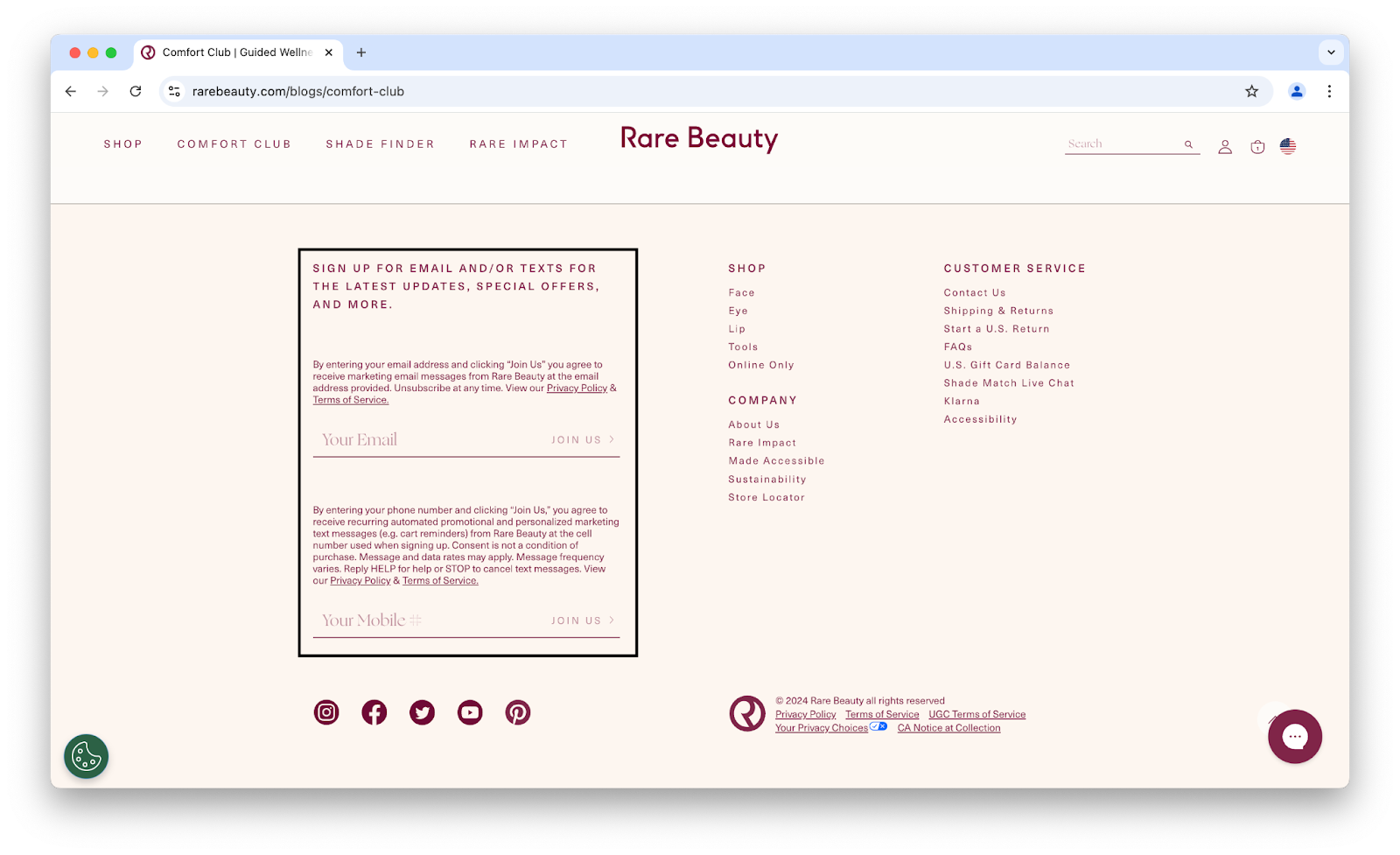The height and width of the screenshot is (855, 1400).
Task: Open Terms of Service beside footer Privacy Policy
Action: click(882, 715)
